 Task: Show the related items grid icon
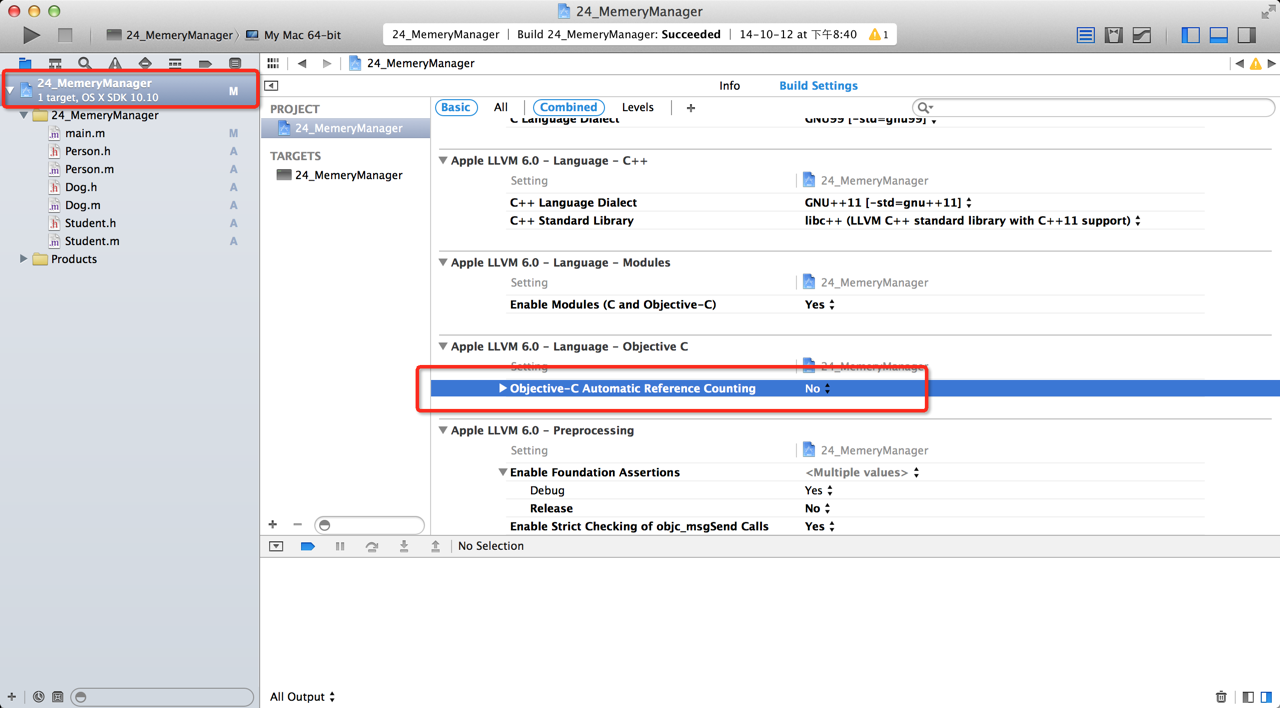tap(273, 63)
